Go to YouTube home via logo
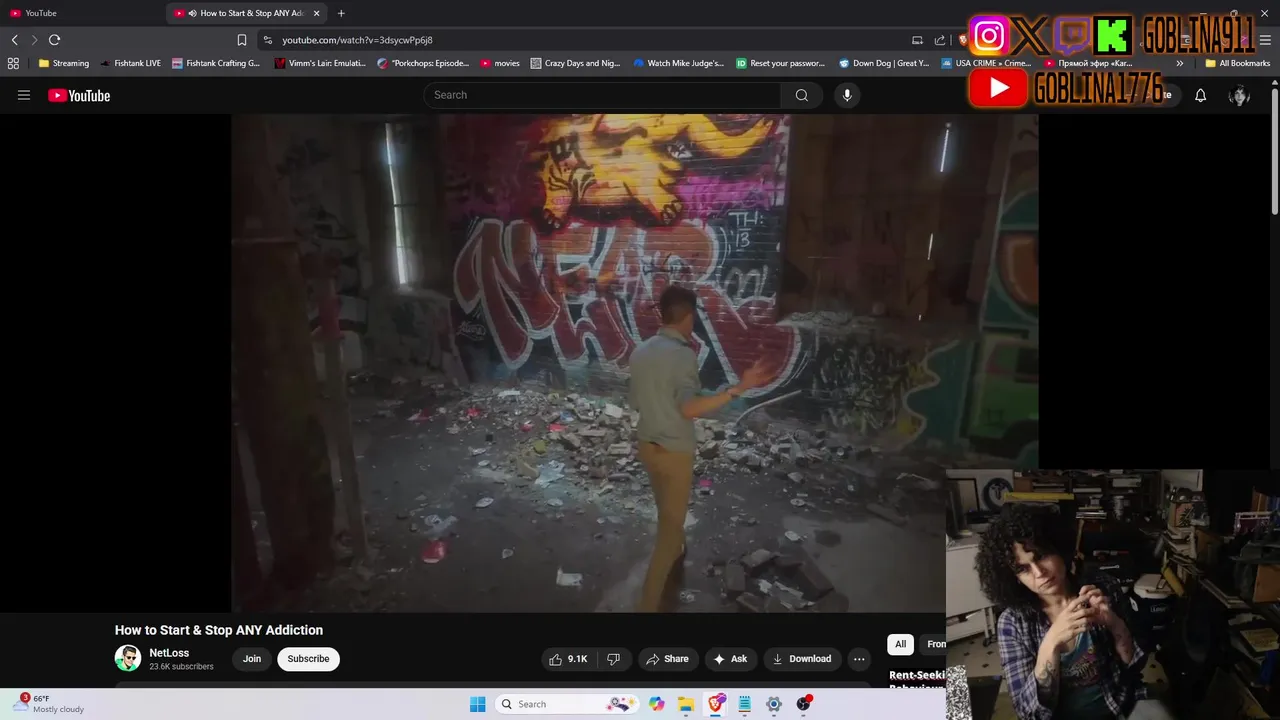 pos(79,96)
